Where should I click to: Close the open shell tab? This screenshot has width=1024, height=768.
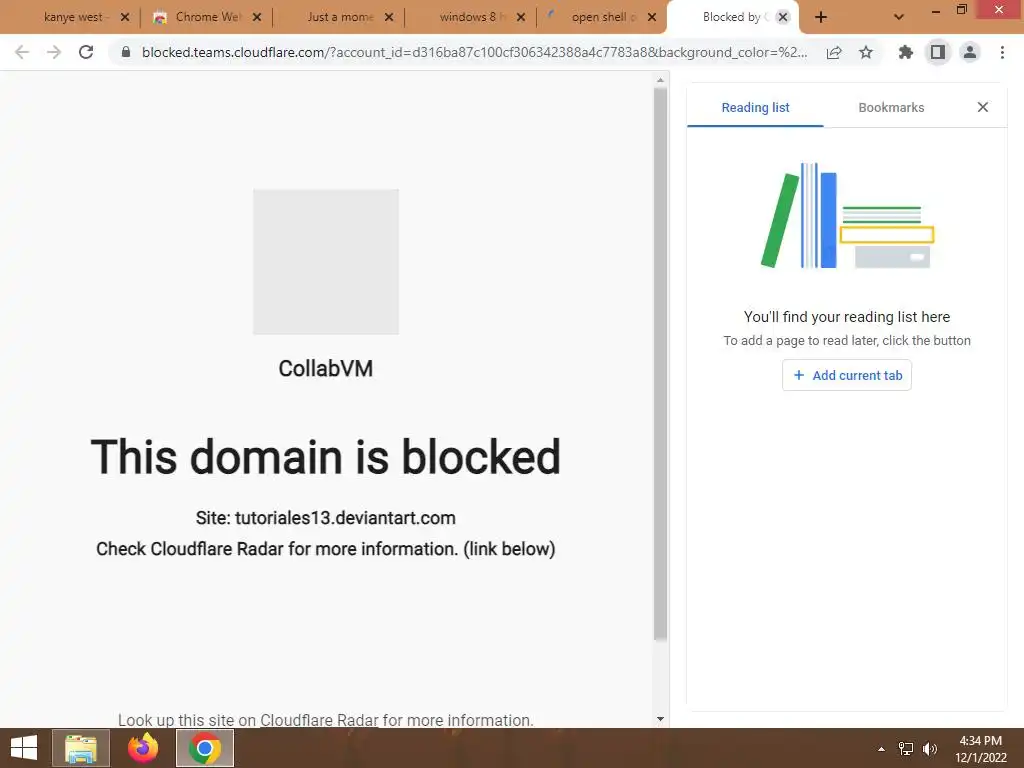click(652, 17)
